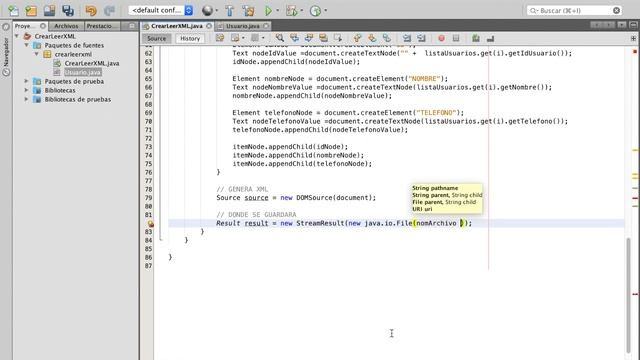Open the Debug Project dropdown arrow
Screen dimensions: 640x360
click(x=302, y=11)
